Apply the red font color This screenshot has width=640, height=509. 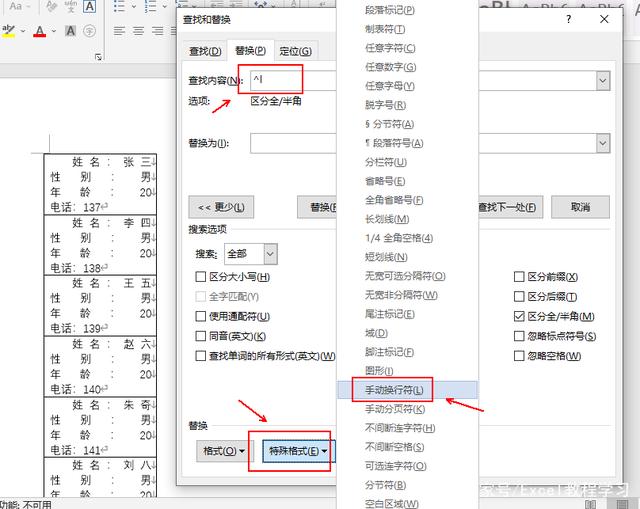[x=40, y=31]
